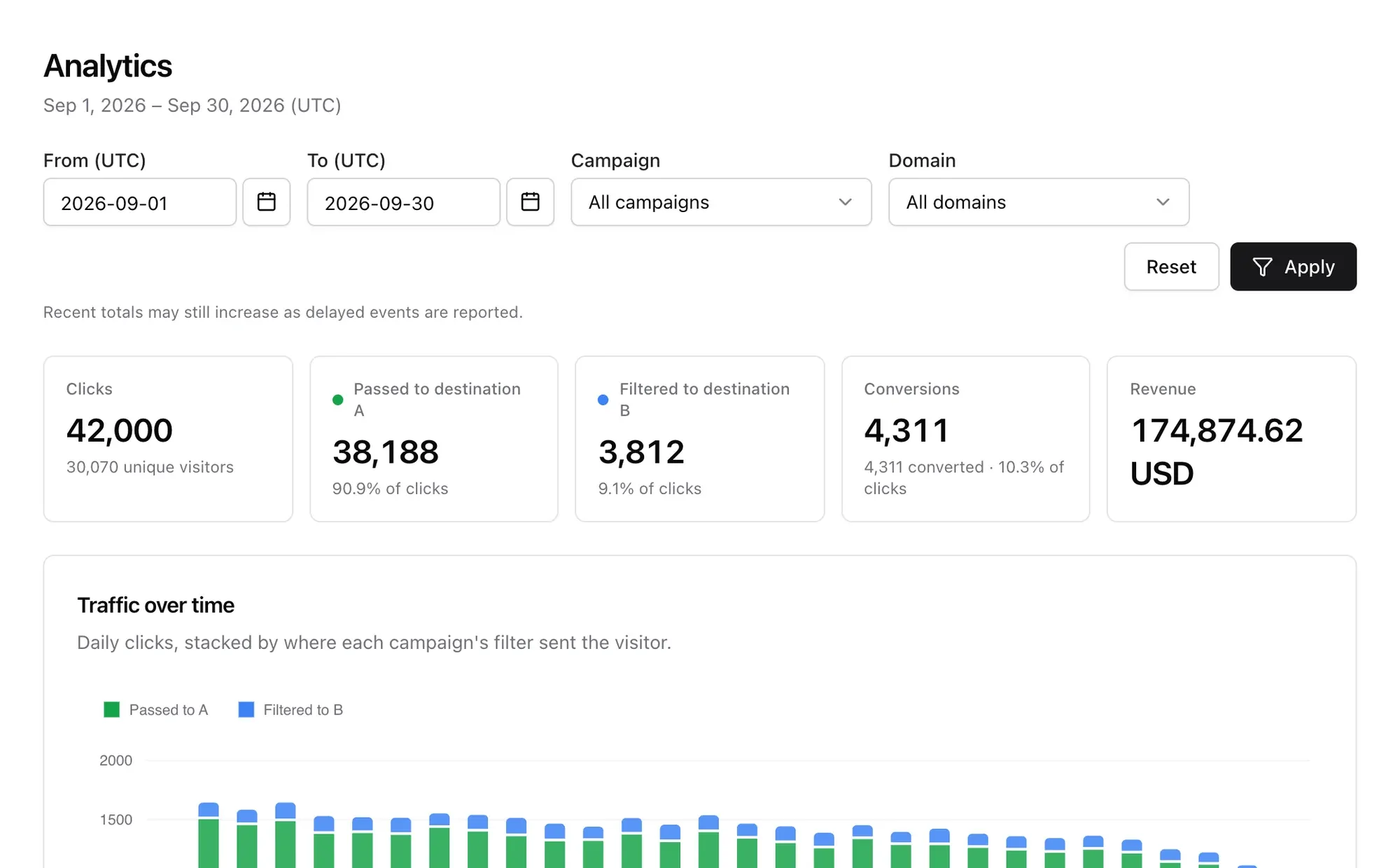This screenshot has height=868, width=1400.
Task: Select the Conversions value 4,311
Action: [906, 430]
